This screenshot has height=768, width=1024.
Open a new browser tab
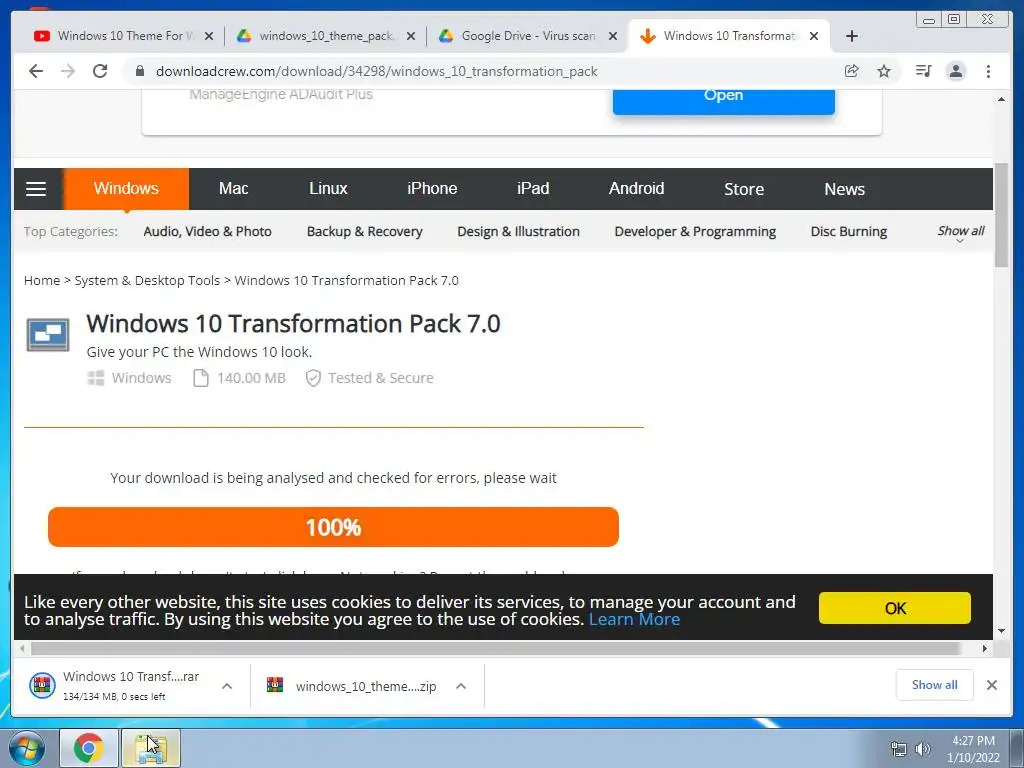tap(852, 36)
